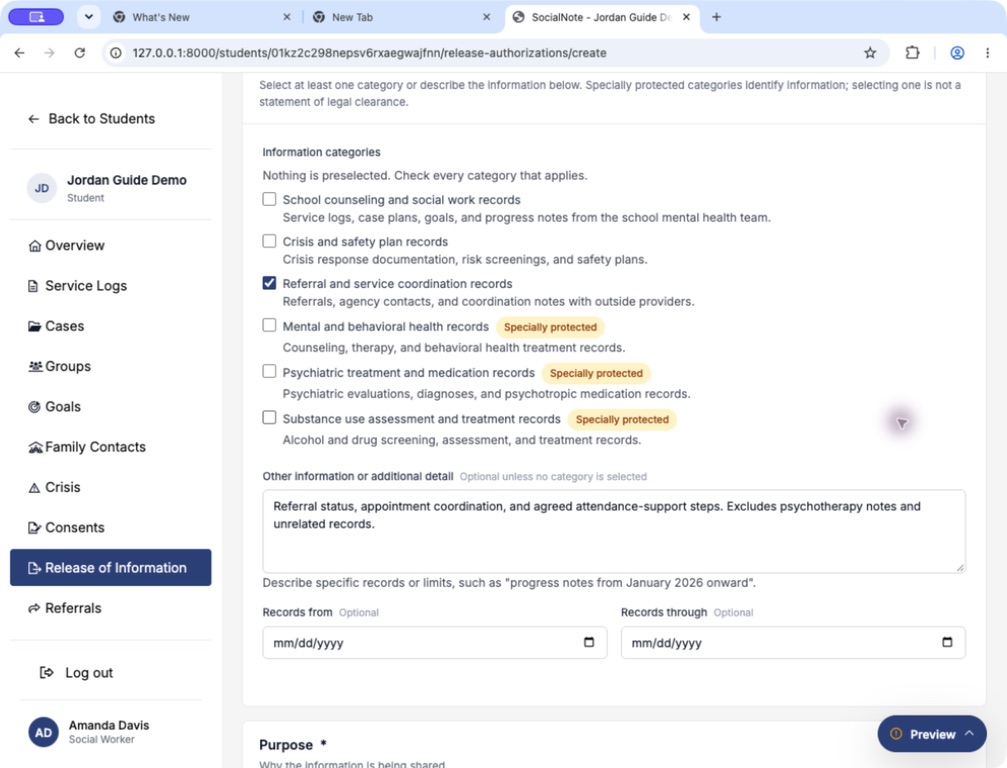Click the Log out text
This screenshot has width=1007, height=768.
pyautogui.click(x=89, y=673)
